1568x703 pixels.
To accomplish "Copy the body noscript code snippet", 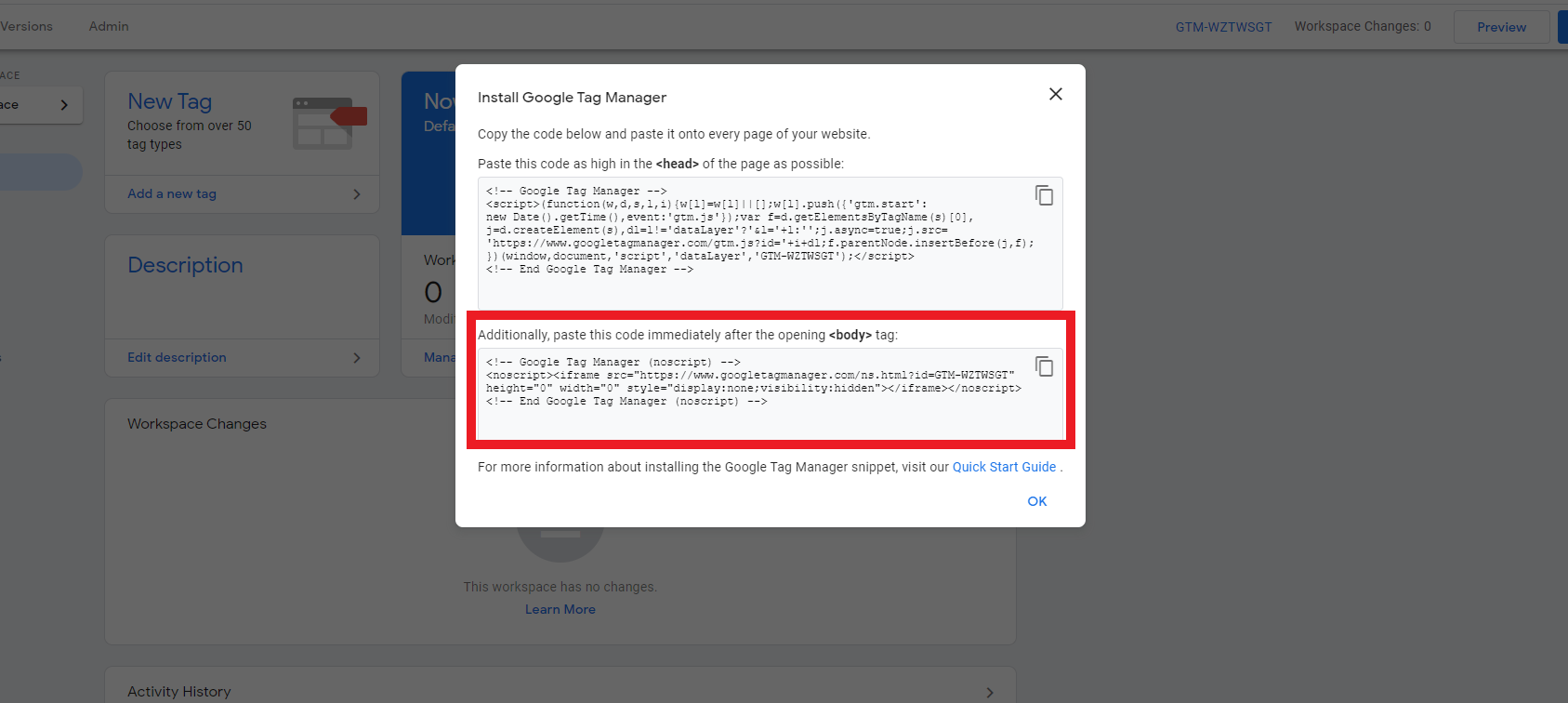I will tap(1044, 366).
